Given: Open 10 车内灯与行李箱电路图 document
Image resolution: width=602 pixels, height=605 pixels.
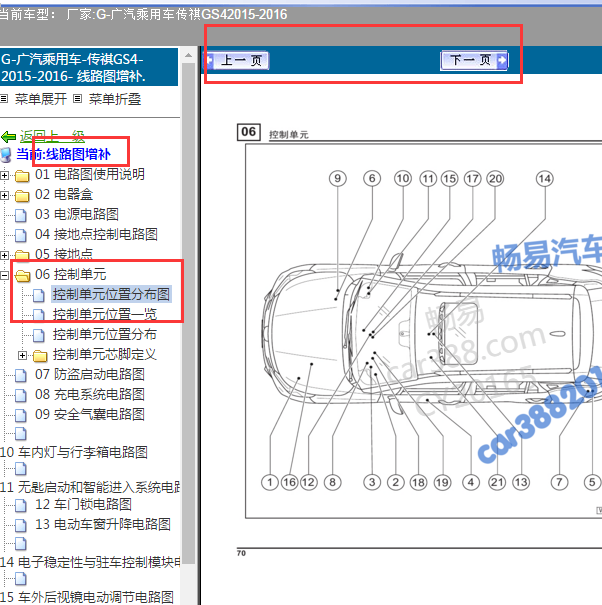Looking at the screenshot, I should (74, 452).
